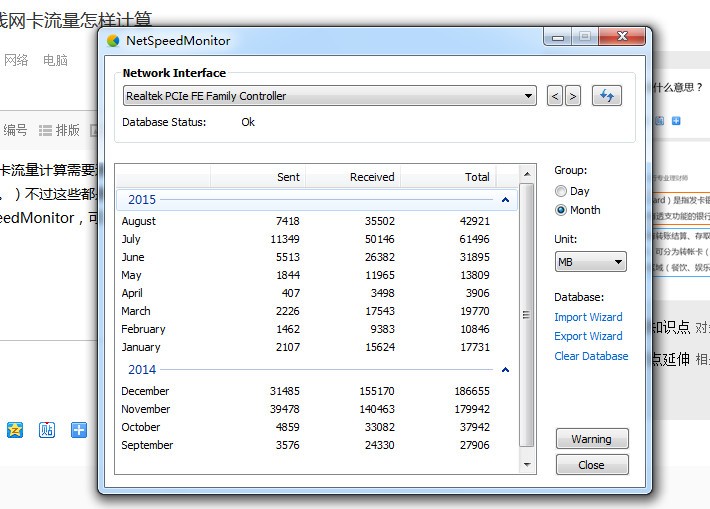
Task: Click December total value 186655
Action: tap(472, 391)
